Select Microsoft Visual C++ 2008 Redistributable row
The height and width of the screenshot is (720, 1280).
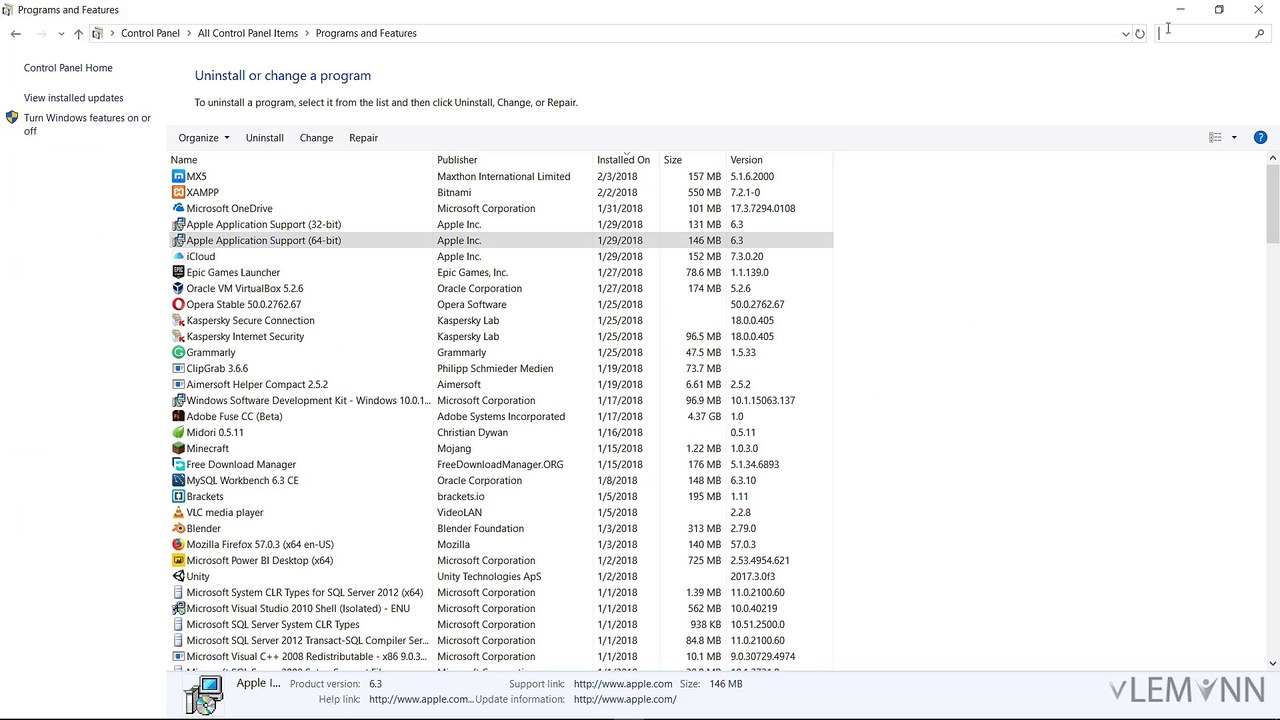click(x=500, y=656)
